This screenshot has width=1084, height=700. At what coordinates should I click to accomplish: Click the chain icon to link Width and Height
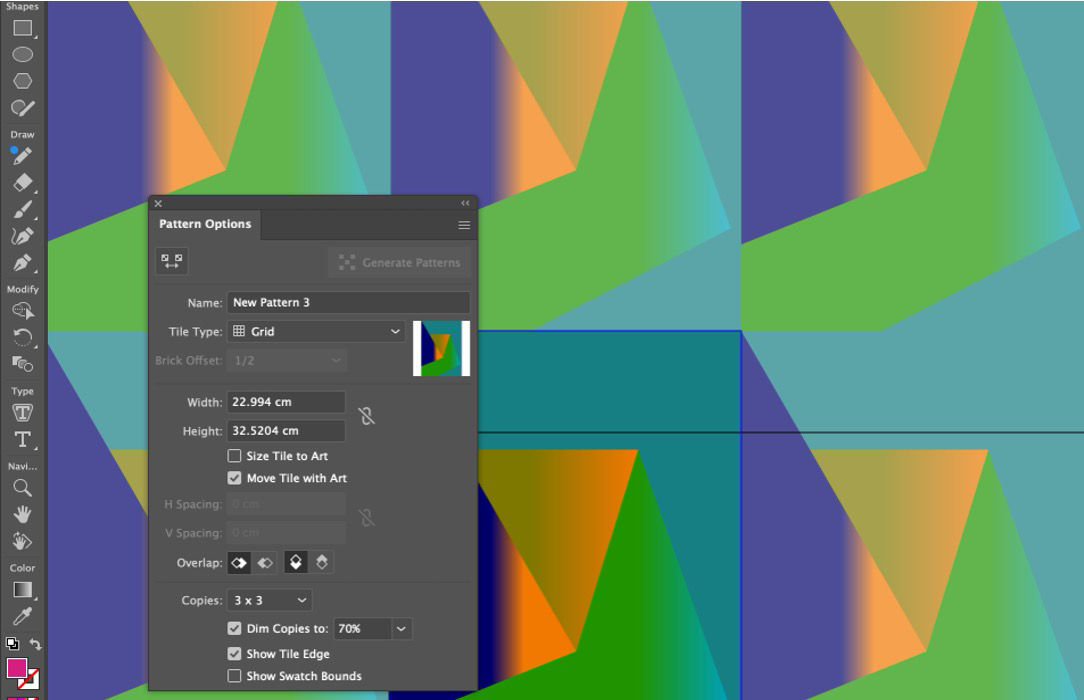pos(367,415)
